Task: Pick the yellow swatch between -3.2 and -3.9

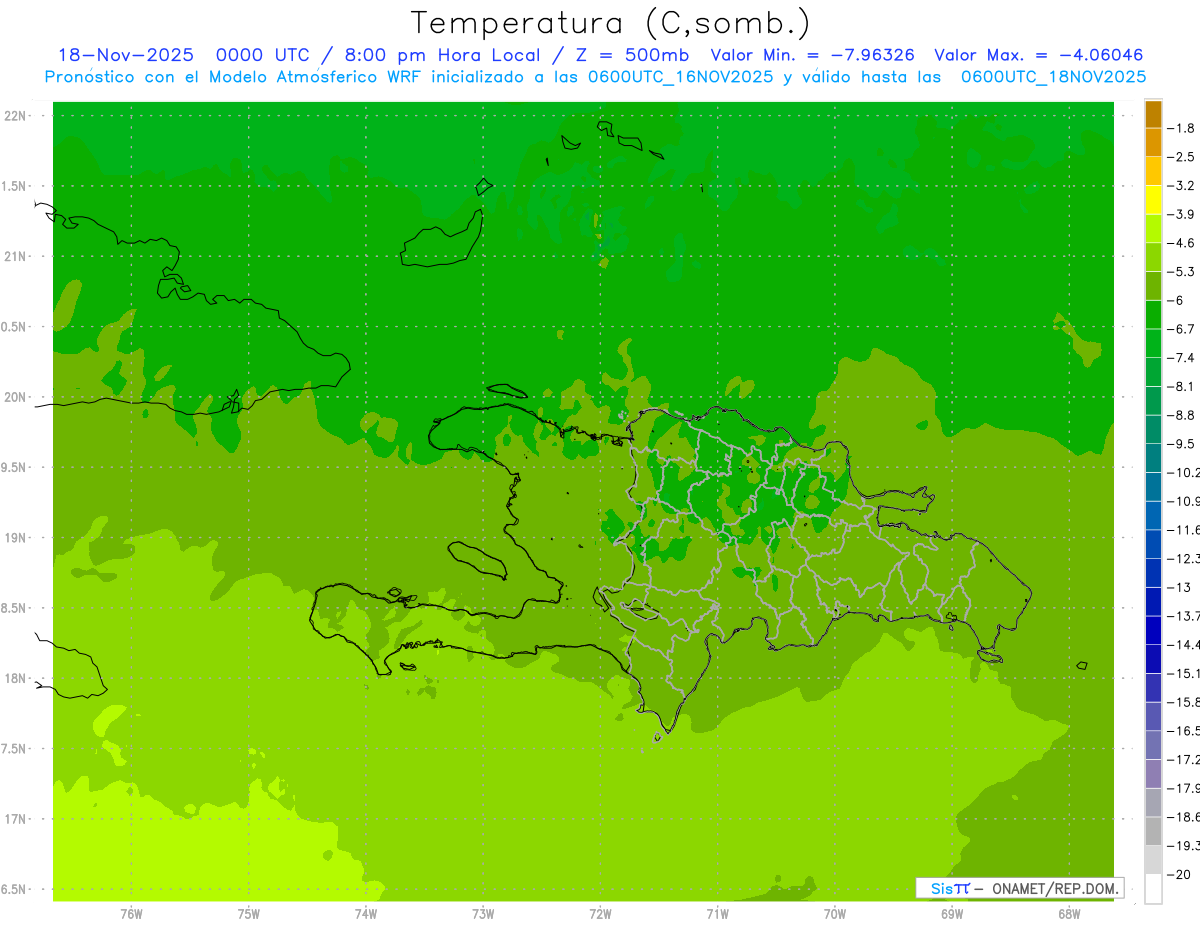Action: 1153,200
